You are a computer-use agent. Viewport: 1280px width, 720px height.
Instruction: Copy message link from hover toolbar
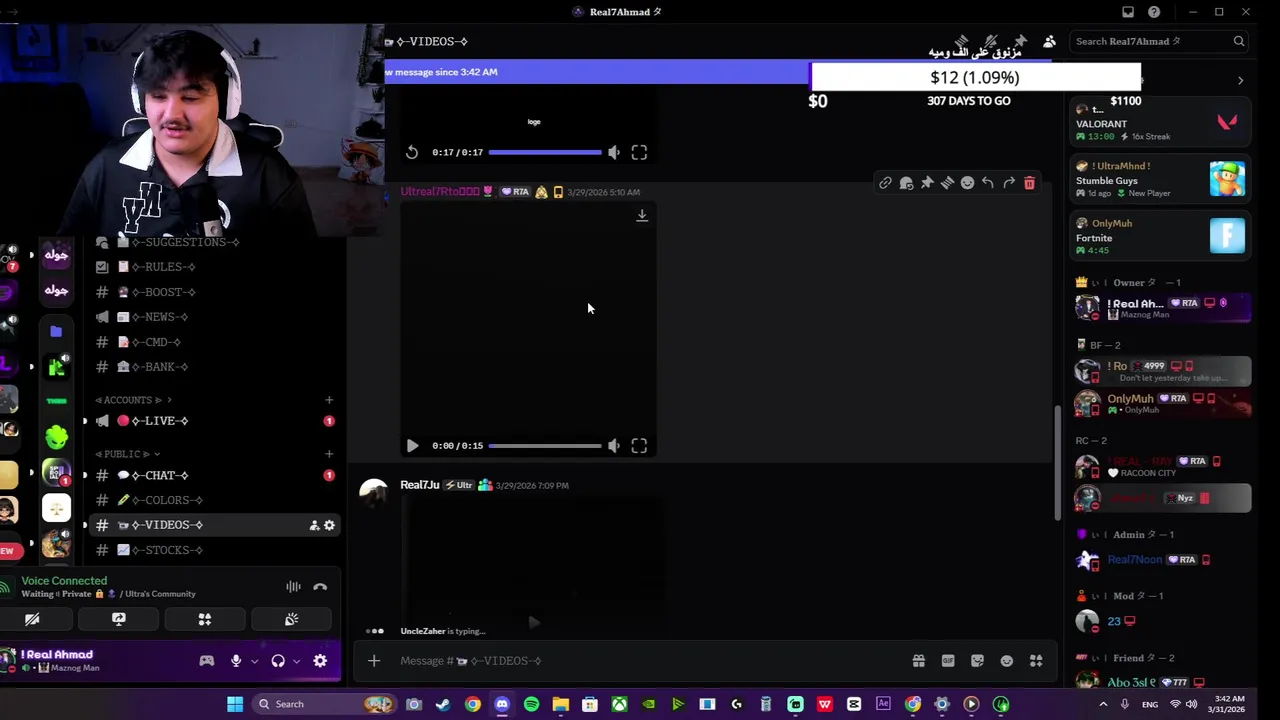click(885, 183)
